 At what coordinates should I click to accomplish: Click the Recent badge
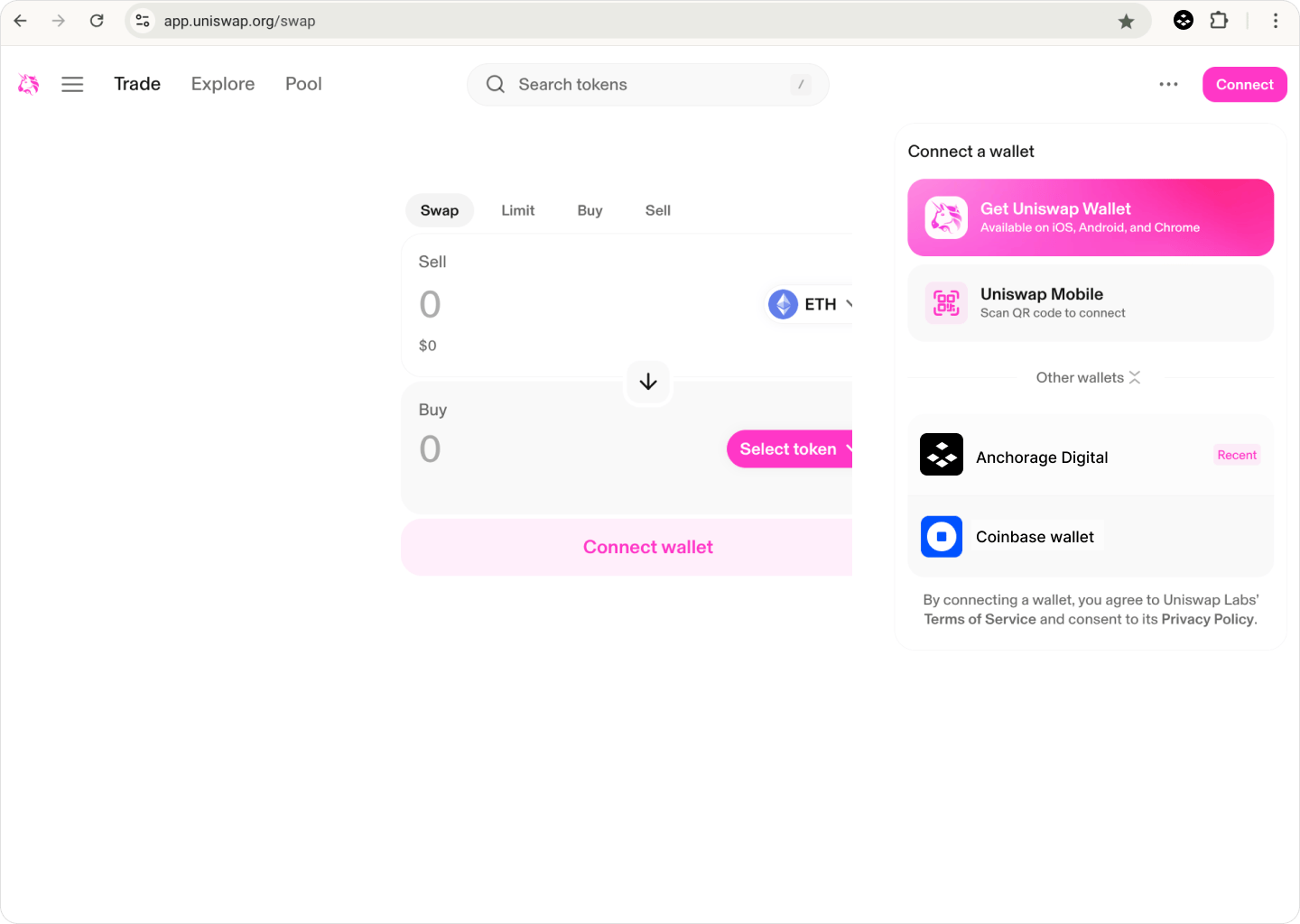(x=1237, y=455)
